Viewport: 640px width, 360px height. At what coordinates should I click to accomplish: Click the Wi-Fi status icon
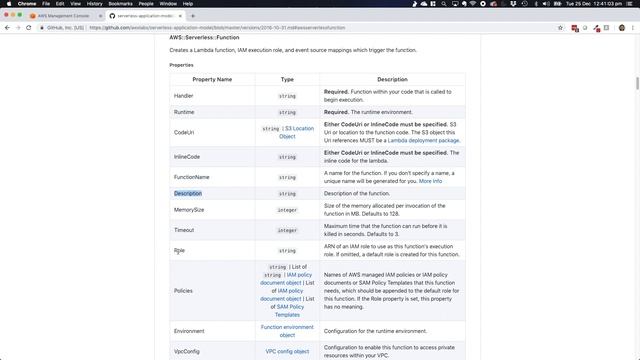tap(473, 4)
